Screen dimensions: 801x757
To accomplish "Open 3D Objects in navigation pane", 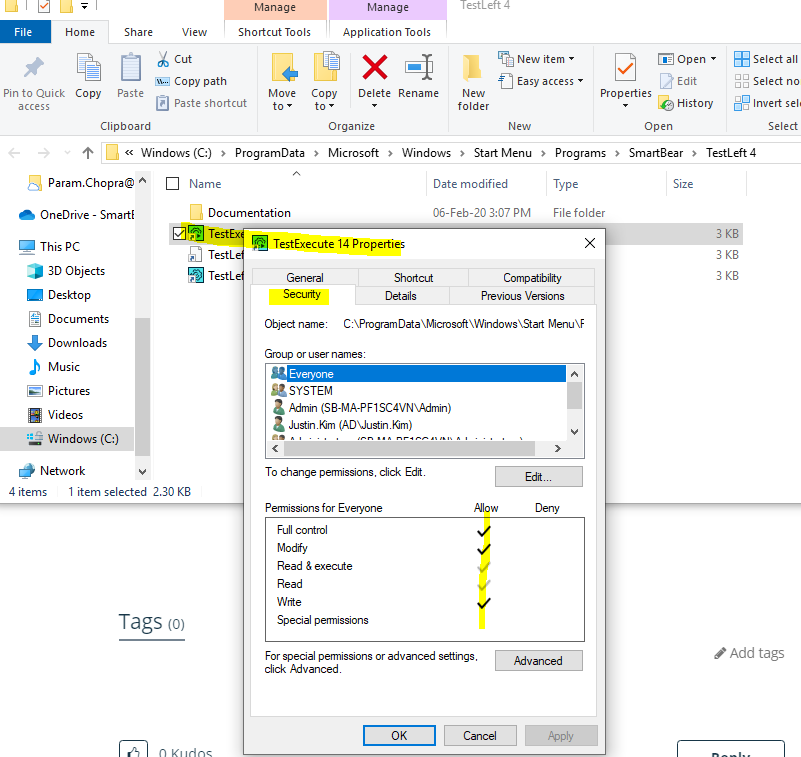I will point(76,271).
